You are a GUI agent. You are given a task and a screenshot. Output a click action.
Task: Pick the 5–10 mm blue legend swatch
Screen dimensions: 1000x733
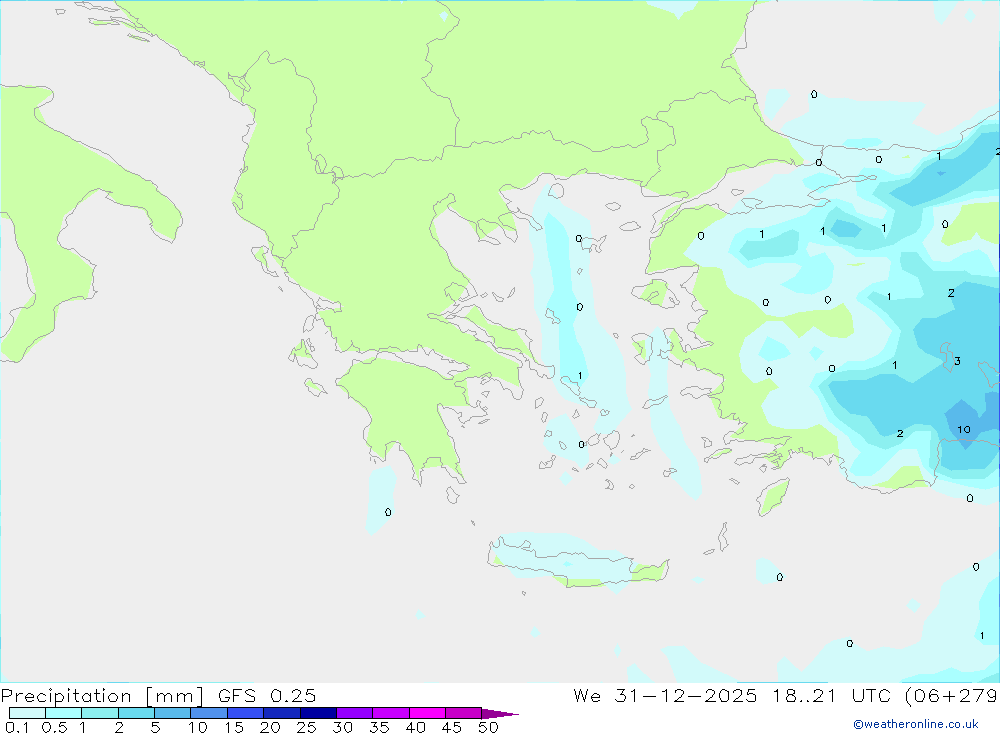[172, 713]
